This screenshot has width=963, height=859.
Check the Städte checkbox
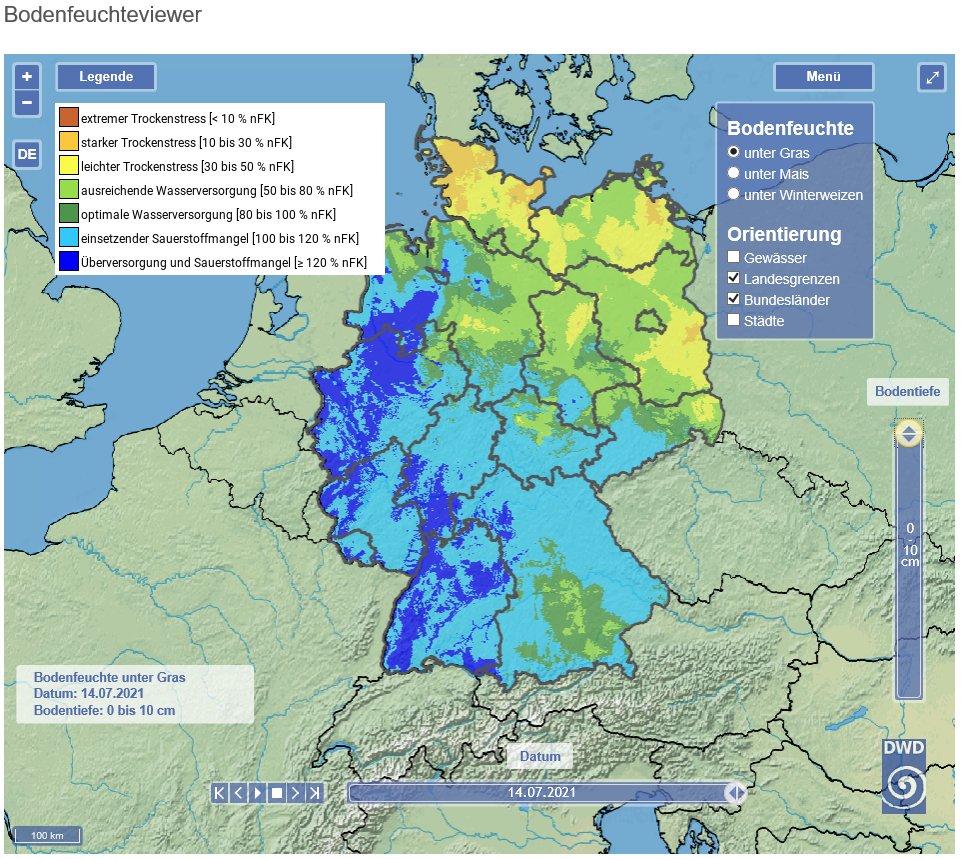[735, 320]
